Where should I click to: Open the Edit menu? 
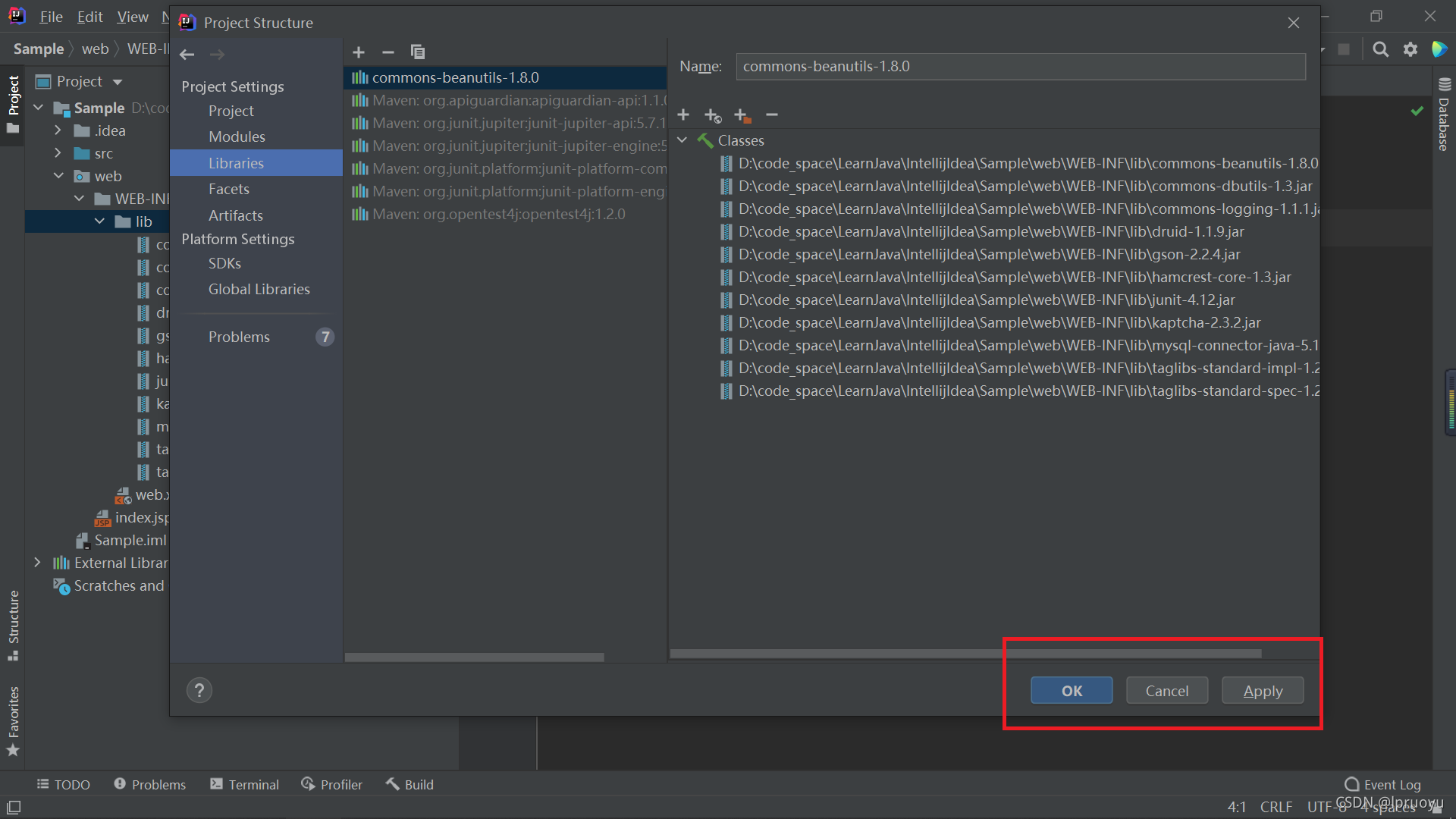tap(89, 17)
